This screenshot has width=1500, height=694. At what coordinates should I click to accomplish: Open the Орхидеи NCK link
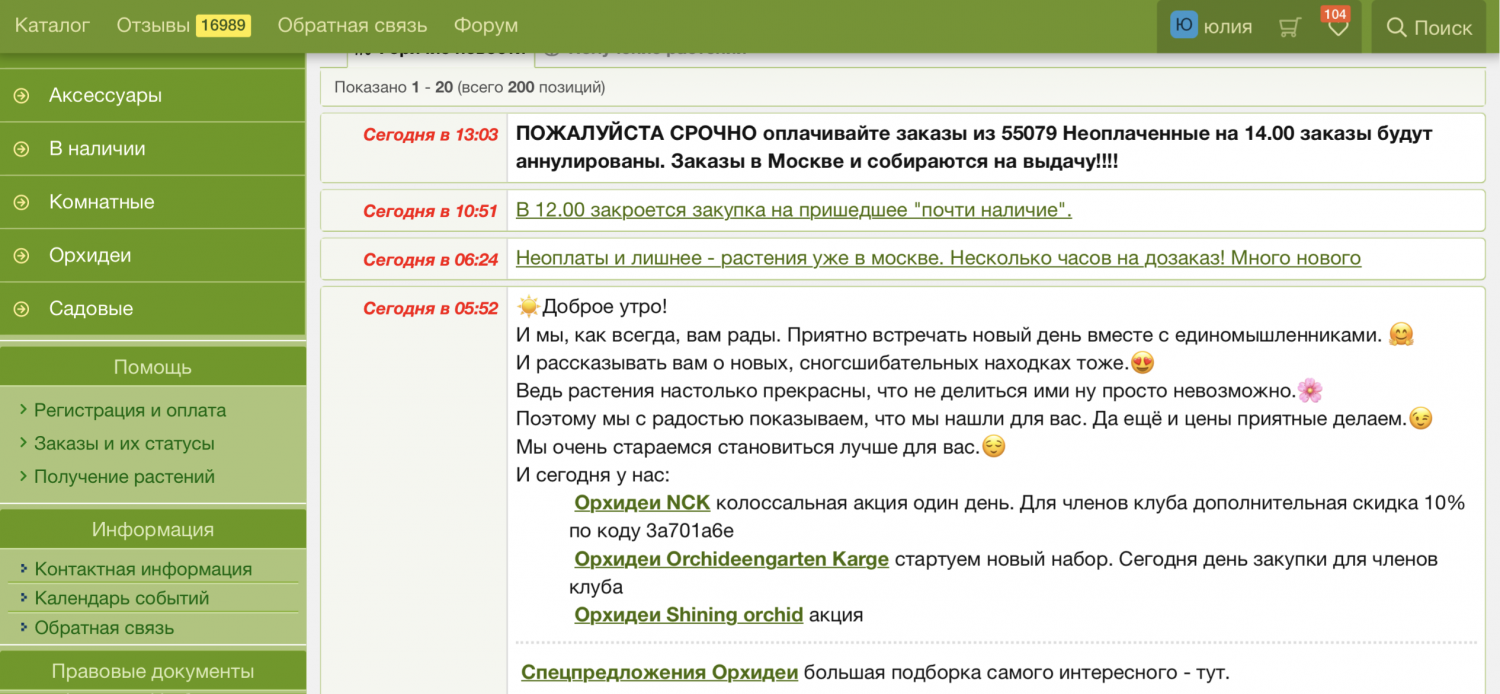pyautogui.click(x=641, y=503)
